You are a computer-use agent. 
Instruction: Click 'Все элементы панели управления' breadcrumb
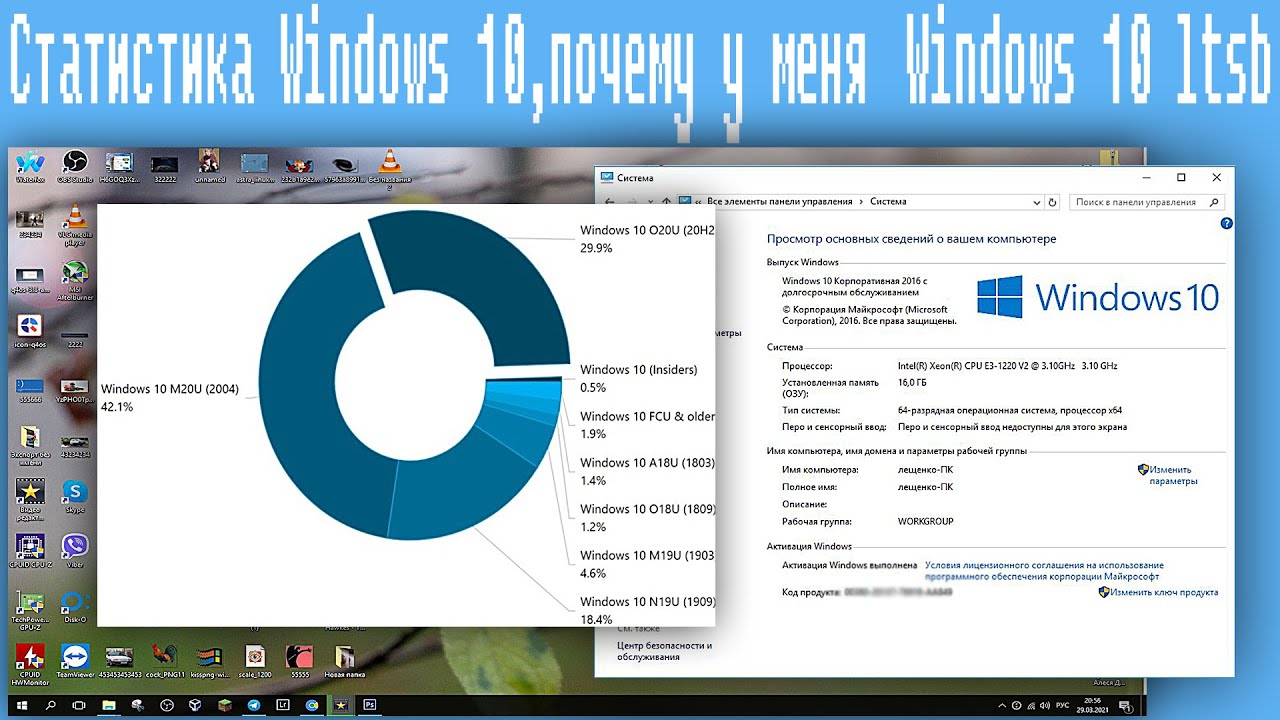[x=780, y=202]
